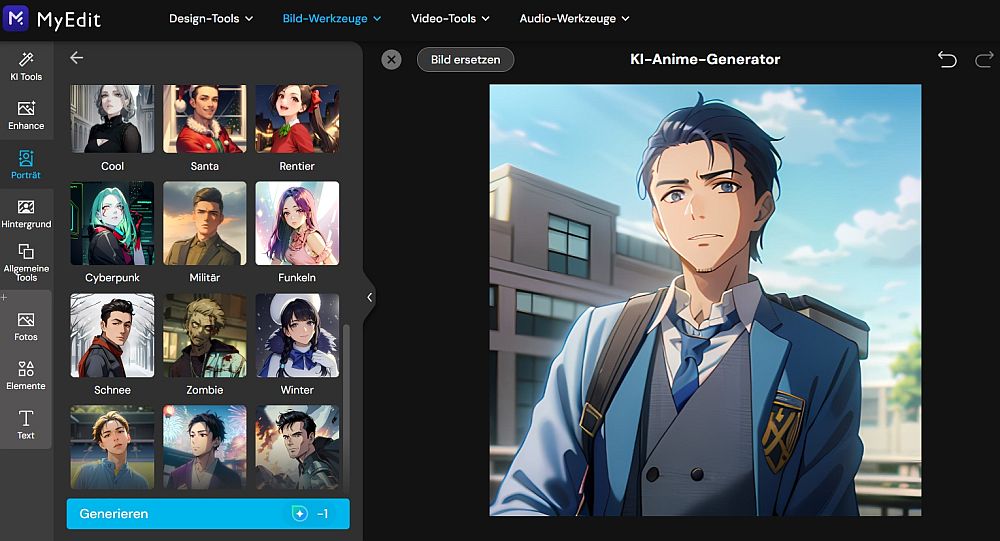This screenshot has height=541, width=1000.
Task: Expand the Audio-Werkzeuge dropdown menu
Action: coord(575,19)
